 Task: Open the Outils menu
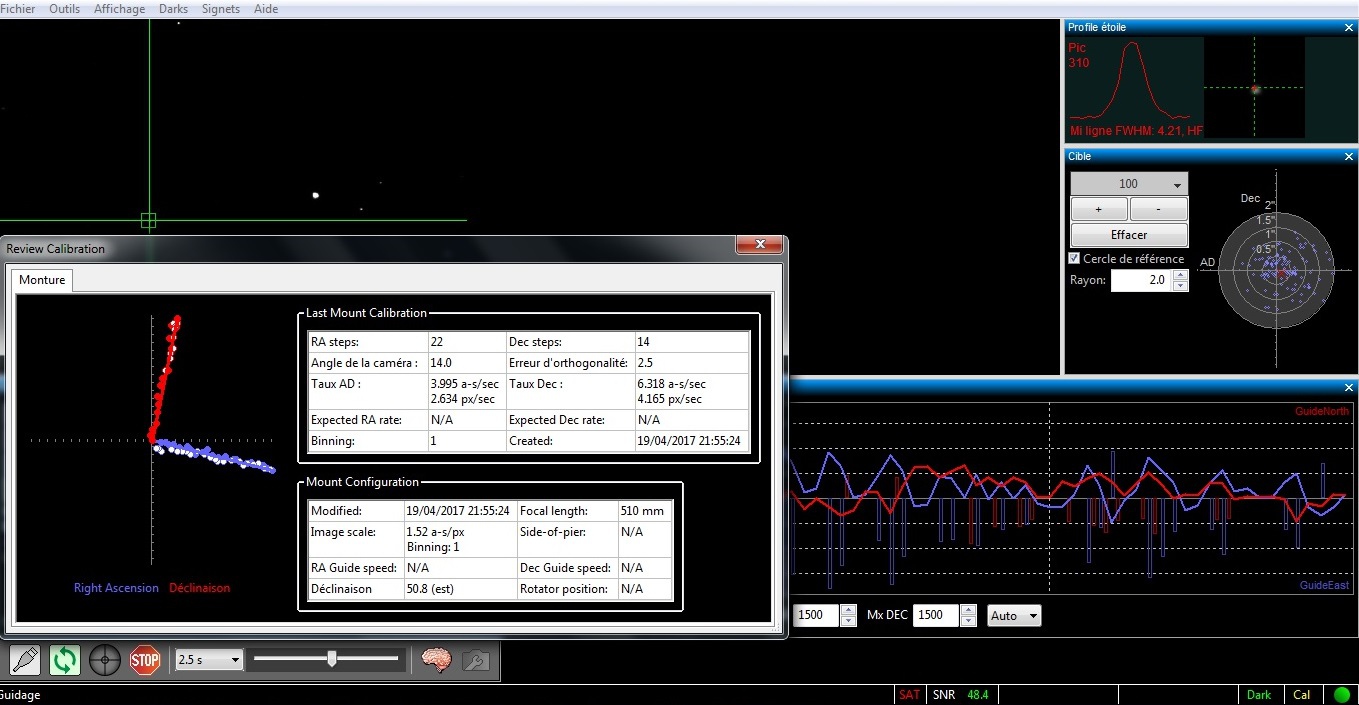[64, 9]
